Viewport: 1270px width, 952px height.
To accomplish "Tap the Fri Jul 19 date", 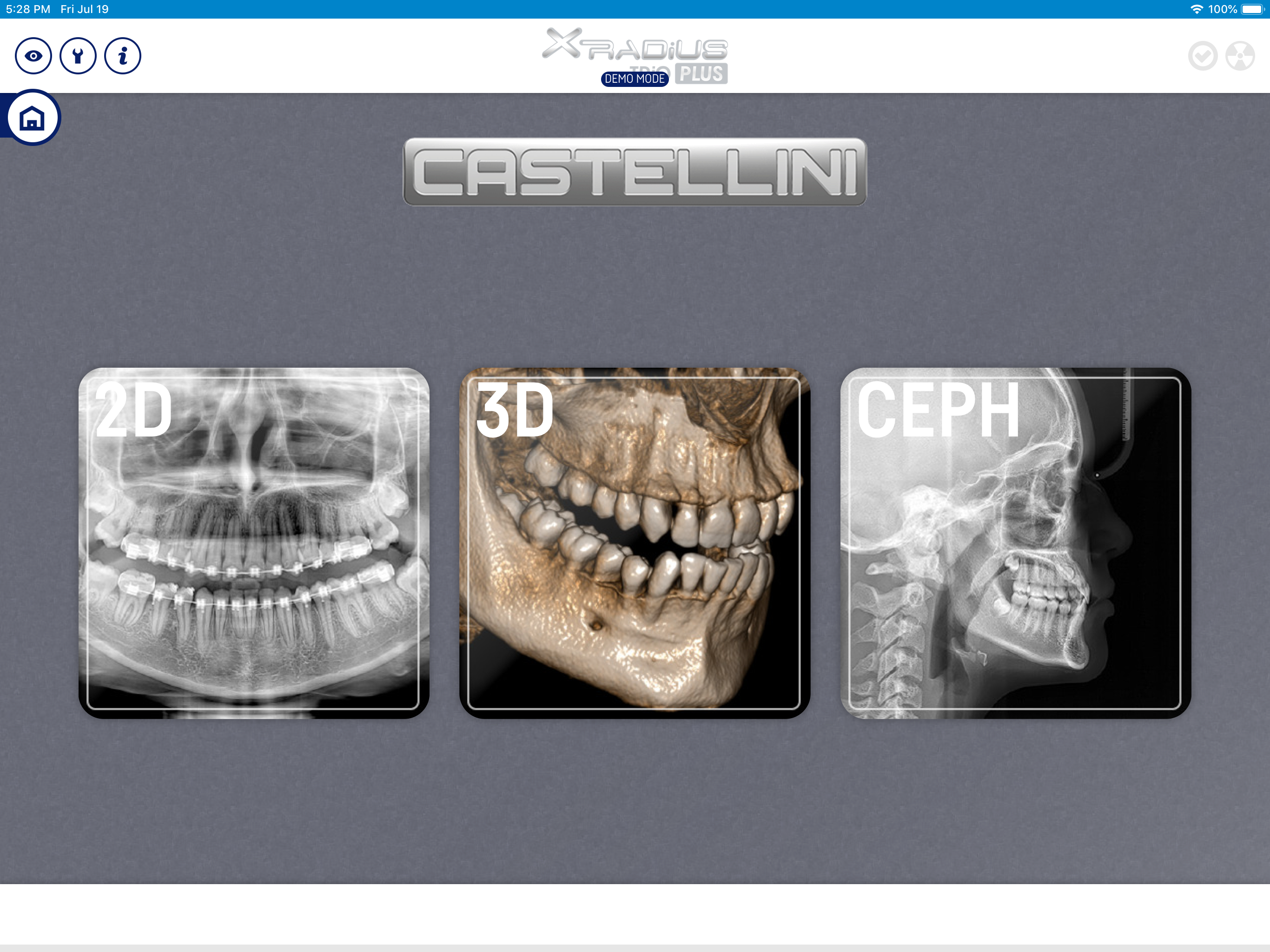I will [85, 9].
